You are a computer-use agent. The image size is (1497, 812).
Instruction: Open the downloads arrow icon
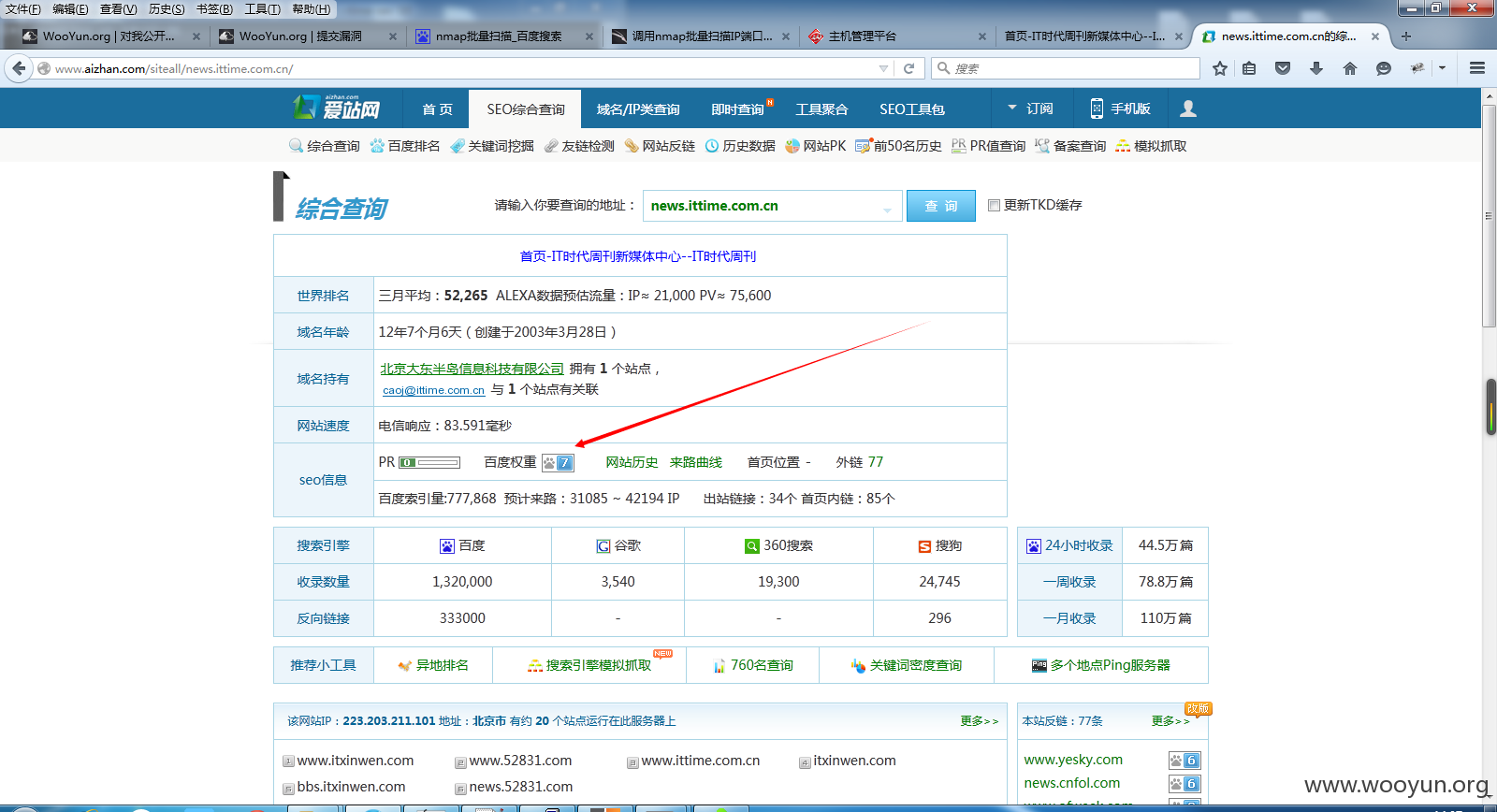coord(1316,68)
